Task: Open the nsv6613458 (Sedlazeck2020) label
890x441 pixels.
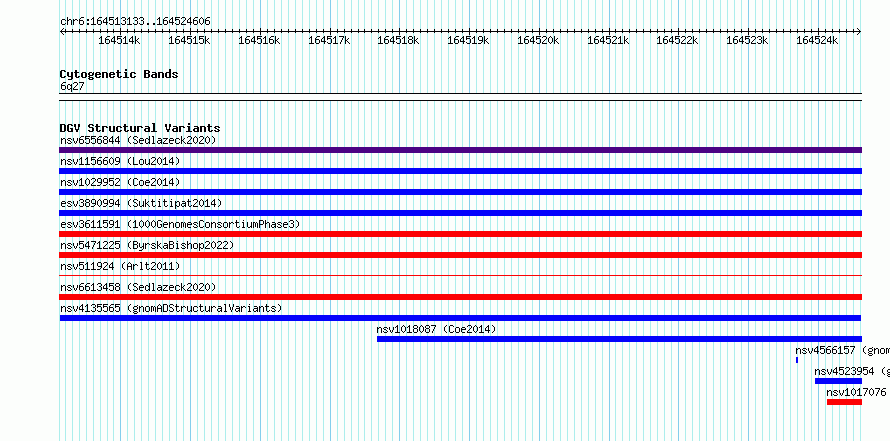Action: tap(138, 287)
